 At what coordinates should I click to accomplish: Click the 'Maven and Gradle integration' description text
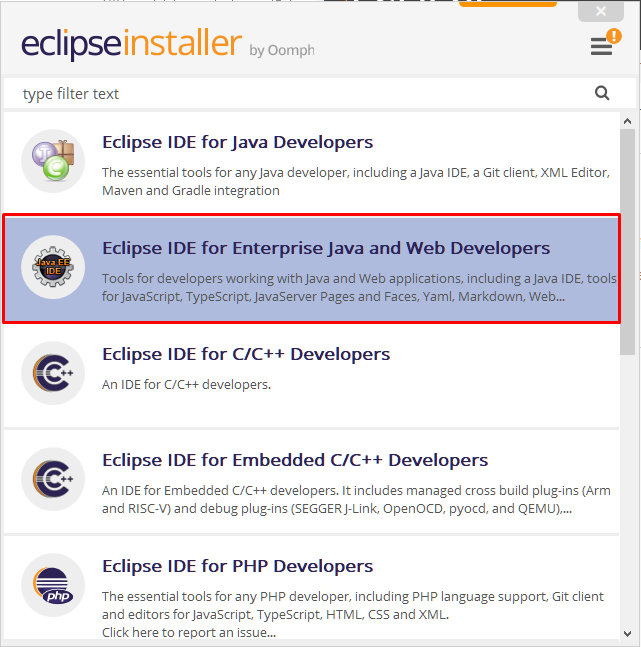[x=191, y=191]
